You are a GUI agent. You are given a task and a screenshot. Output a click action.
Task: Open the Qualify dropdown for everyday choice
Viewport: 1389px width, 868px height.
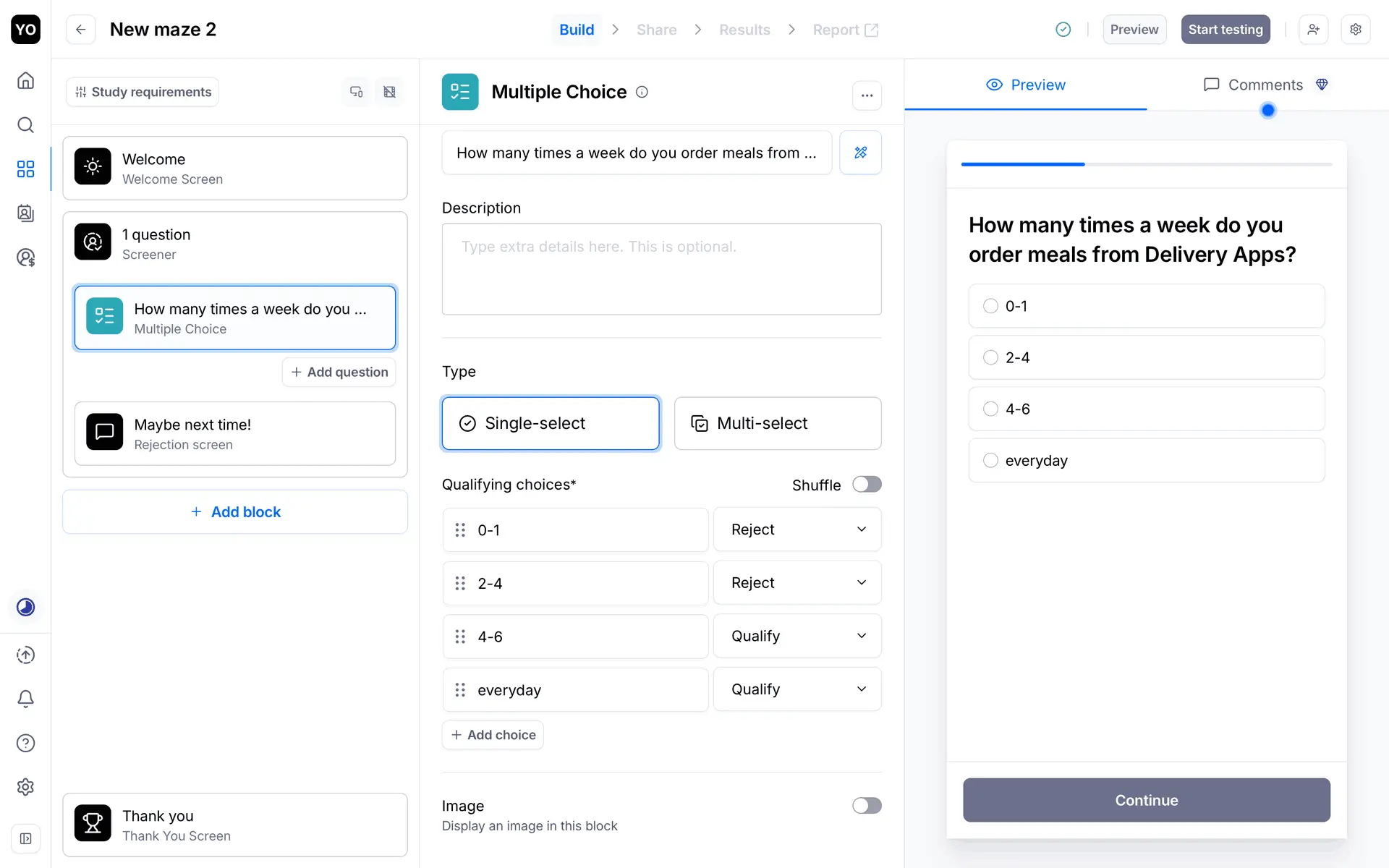pos(797,689)
